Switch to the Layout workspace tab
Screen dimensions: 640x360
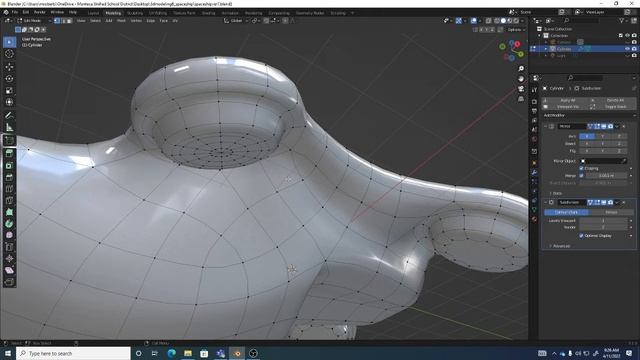pyautogui.click(x=93, y=13)
